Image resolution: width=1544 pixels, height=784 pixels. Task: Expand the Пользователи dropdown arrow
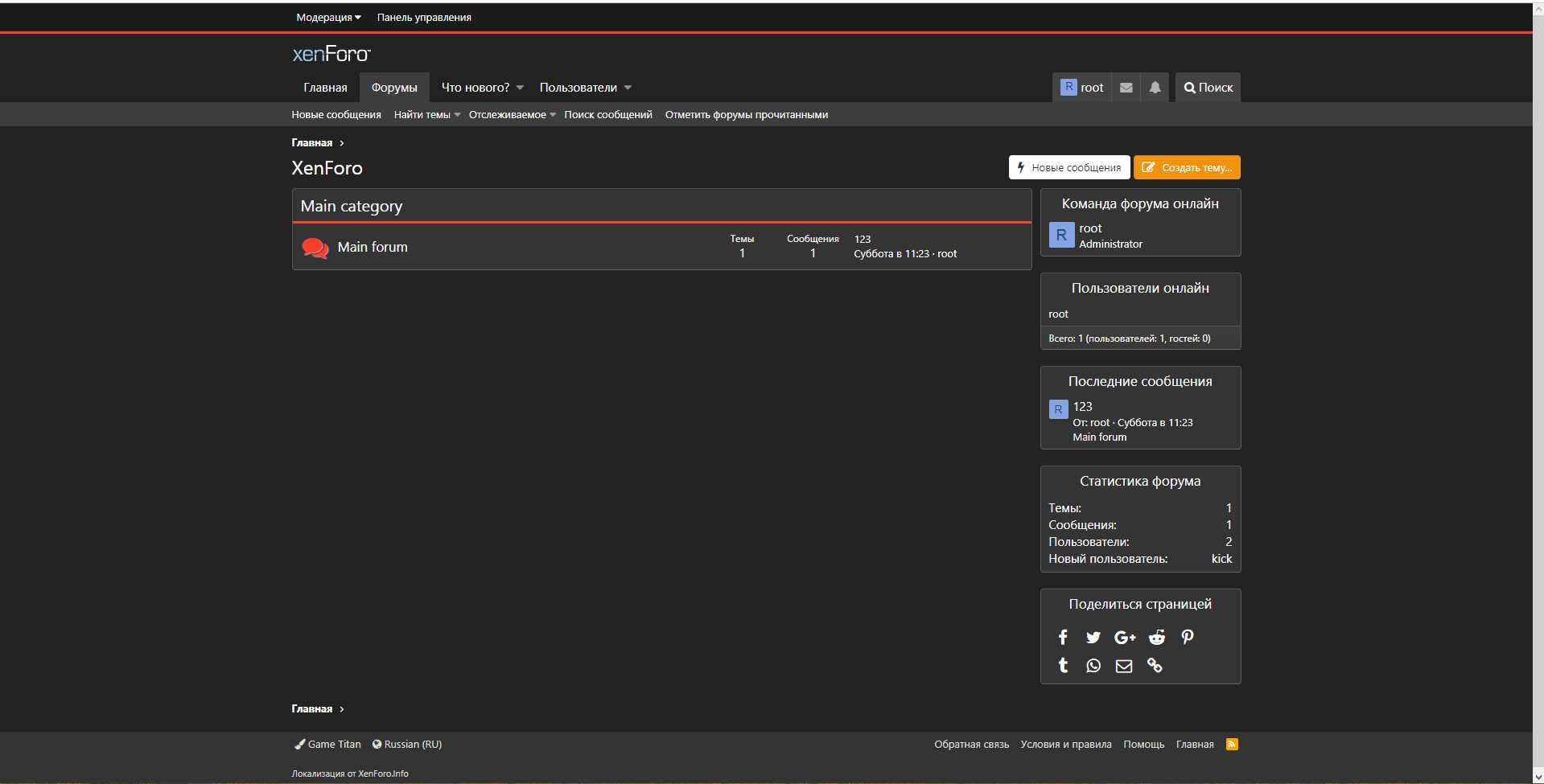628,88
